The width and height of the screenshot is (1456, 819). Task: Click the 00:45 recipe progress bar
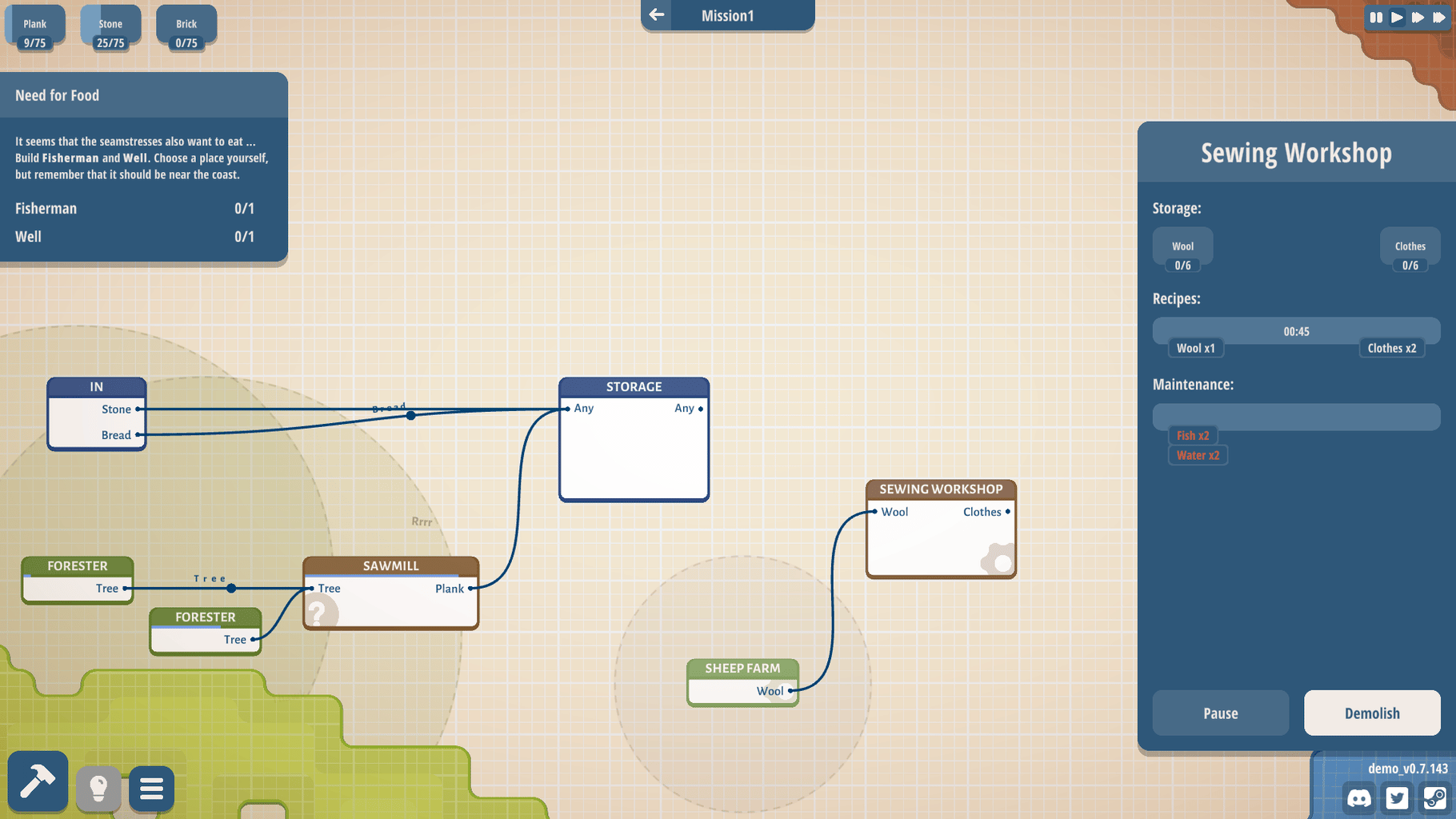(1296, 331)
